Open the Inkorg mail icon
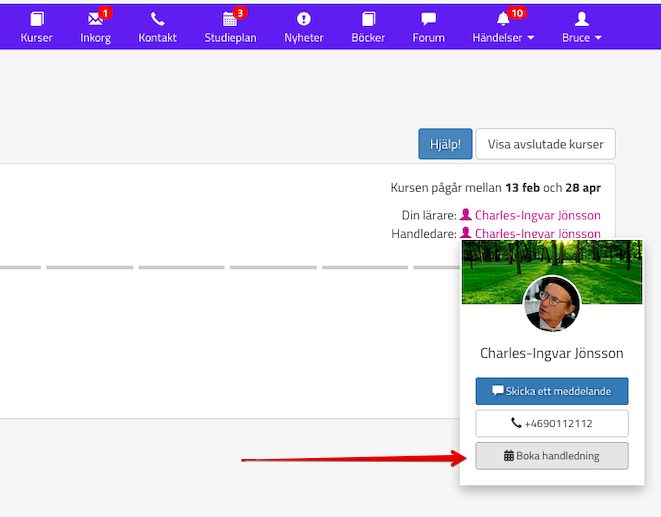661x517 pixels. click(95, 20)
